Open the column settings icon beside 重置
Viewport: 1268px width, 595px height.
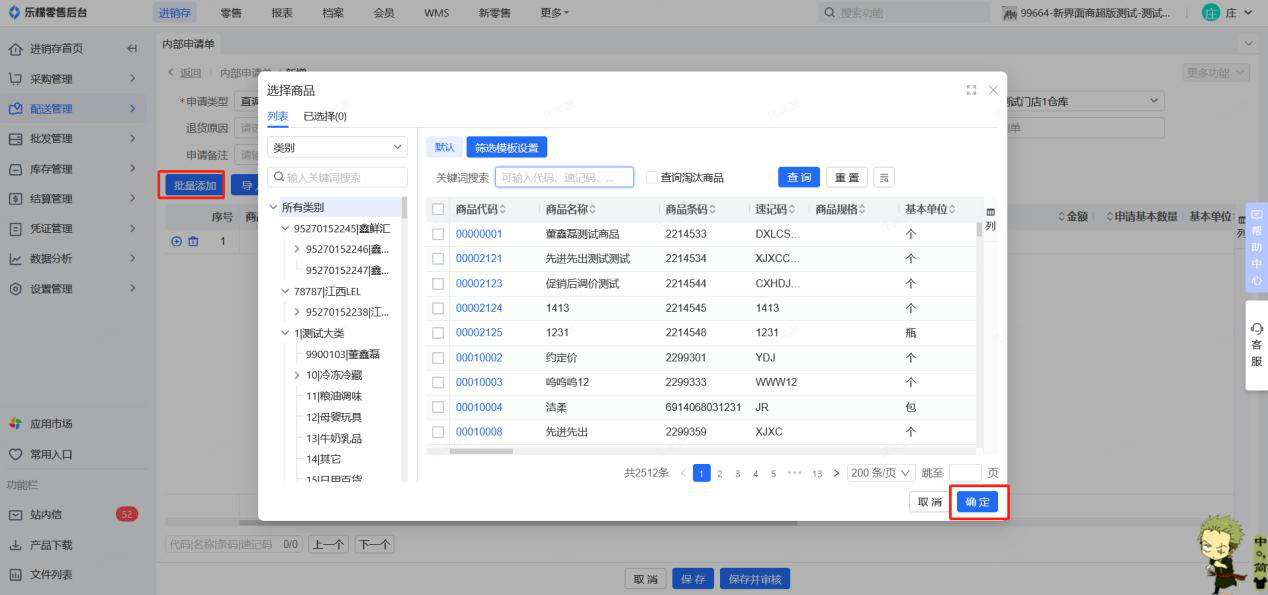tap(884, 177)
